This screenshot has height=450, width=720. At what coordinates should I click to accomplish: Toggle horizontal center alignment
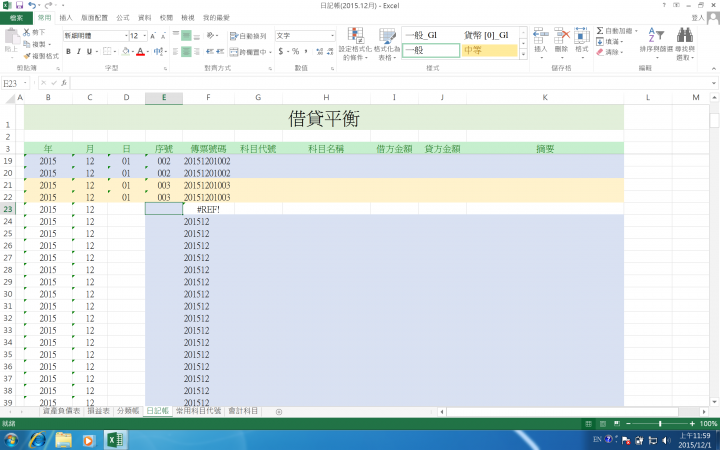click(x=186, y=51)
